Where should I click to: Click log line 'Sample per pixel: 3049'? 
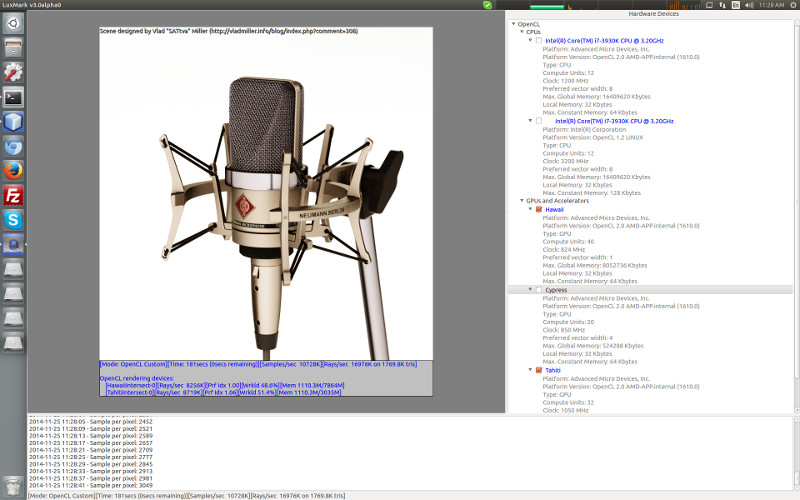point(90,485)
